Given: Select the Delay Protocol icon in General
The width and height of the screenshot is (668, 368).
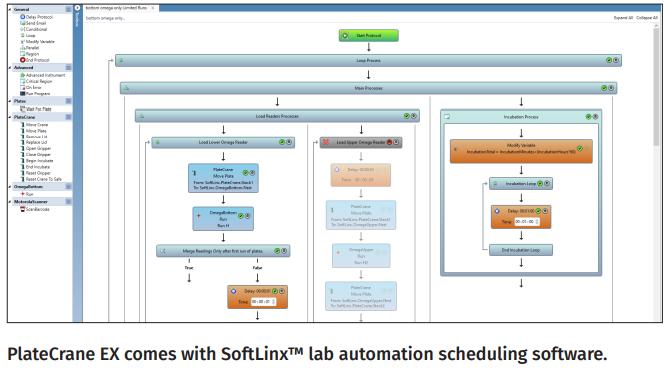Looking at the screenshot, I should 23,17.
